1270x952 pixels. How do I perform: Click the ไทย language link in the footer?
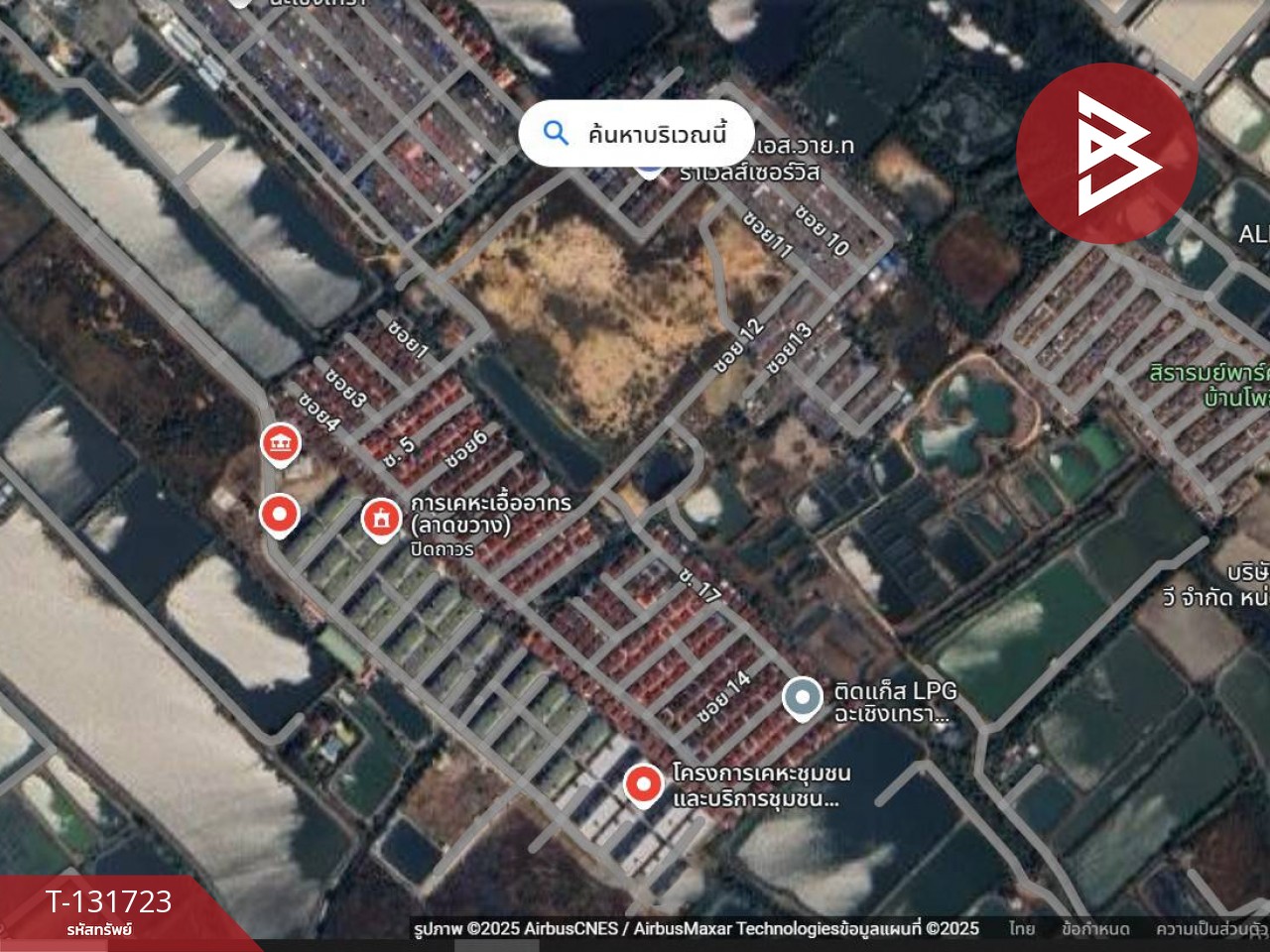(x=1022, y=929)
